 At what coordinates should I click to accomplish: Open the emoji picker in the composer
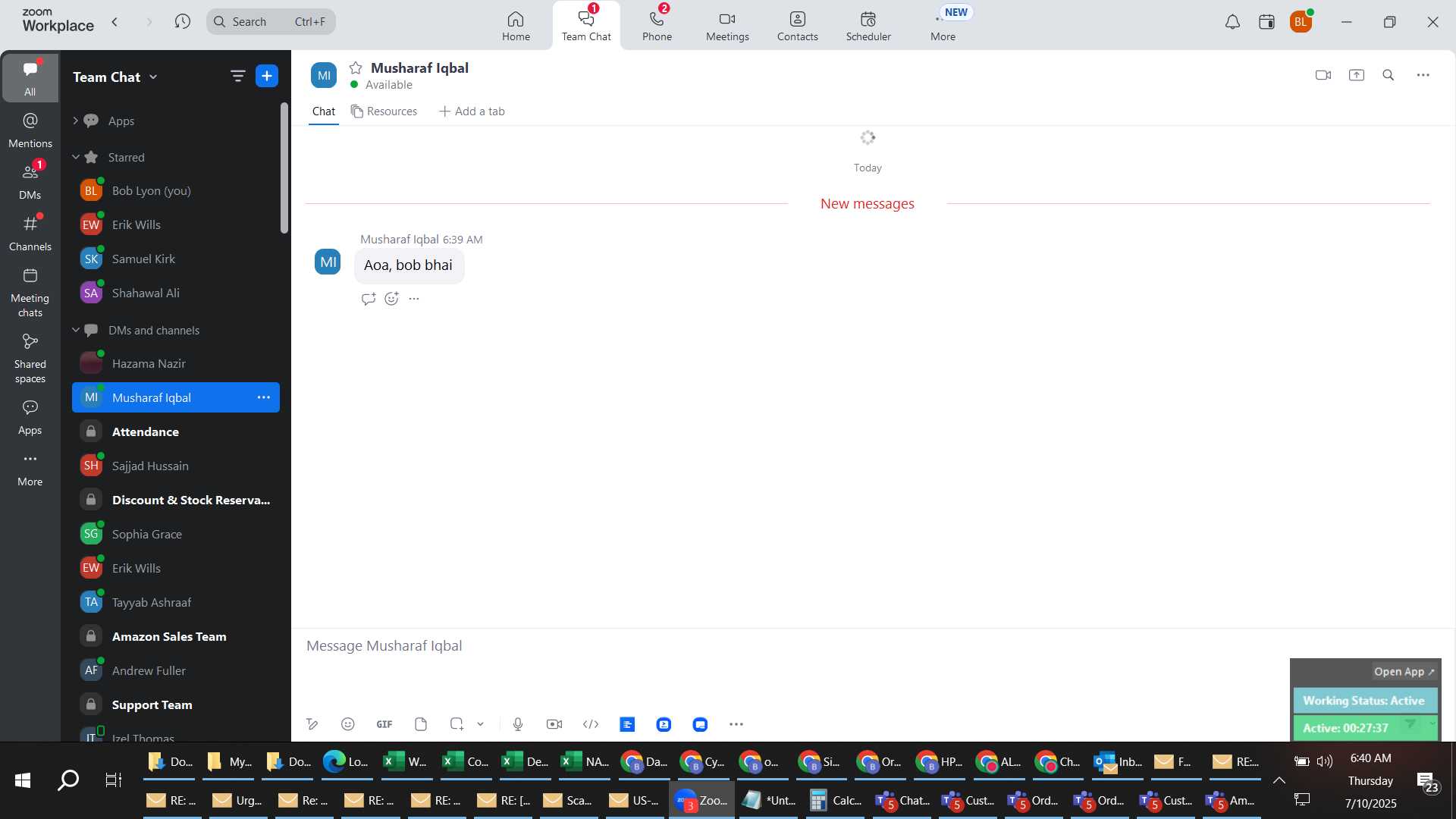pyautogui.click(x=348, y=724)
